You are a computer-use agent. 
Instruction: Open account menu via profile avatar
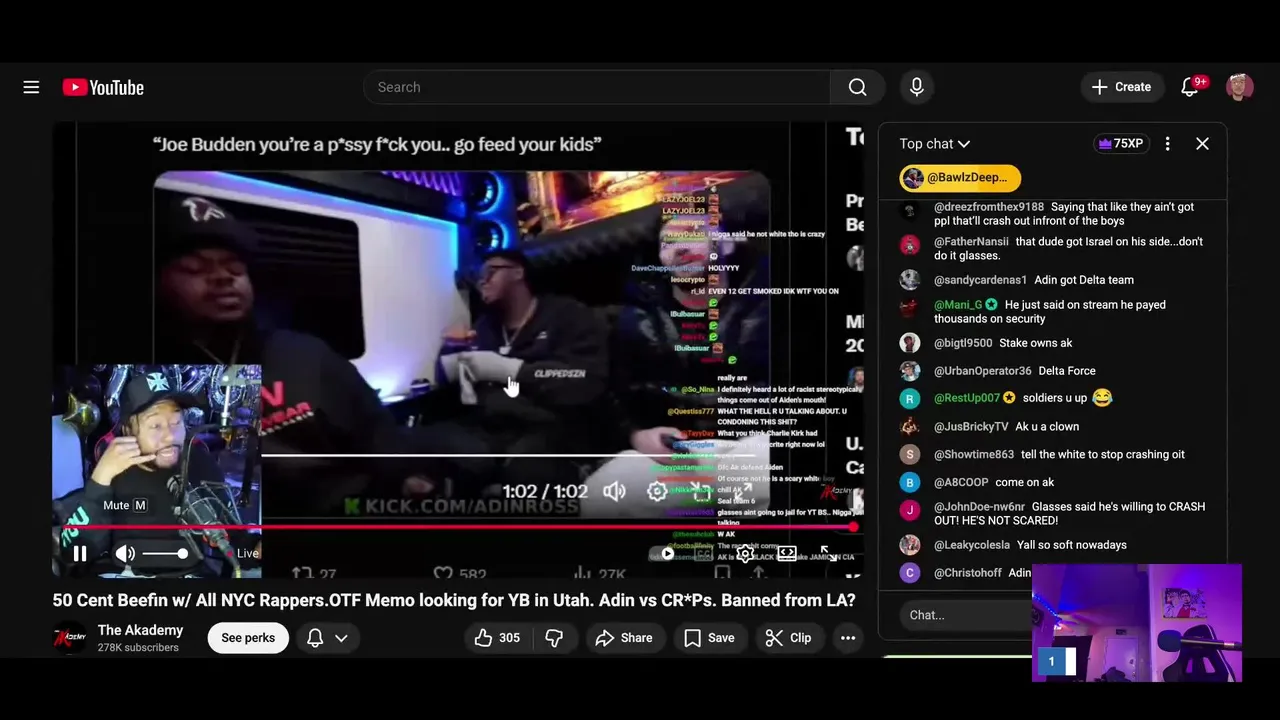coord(1240,87)
